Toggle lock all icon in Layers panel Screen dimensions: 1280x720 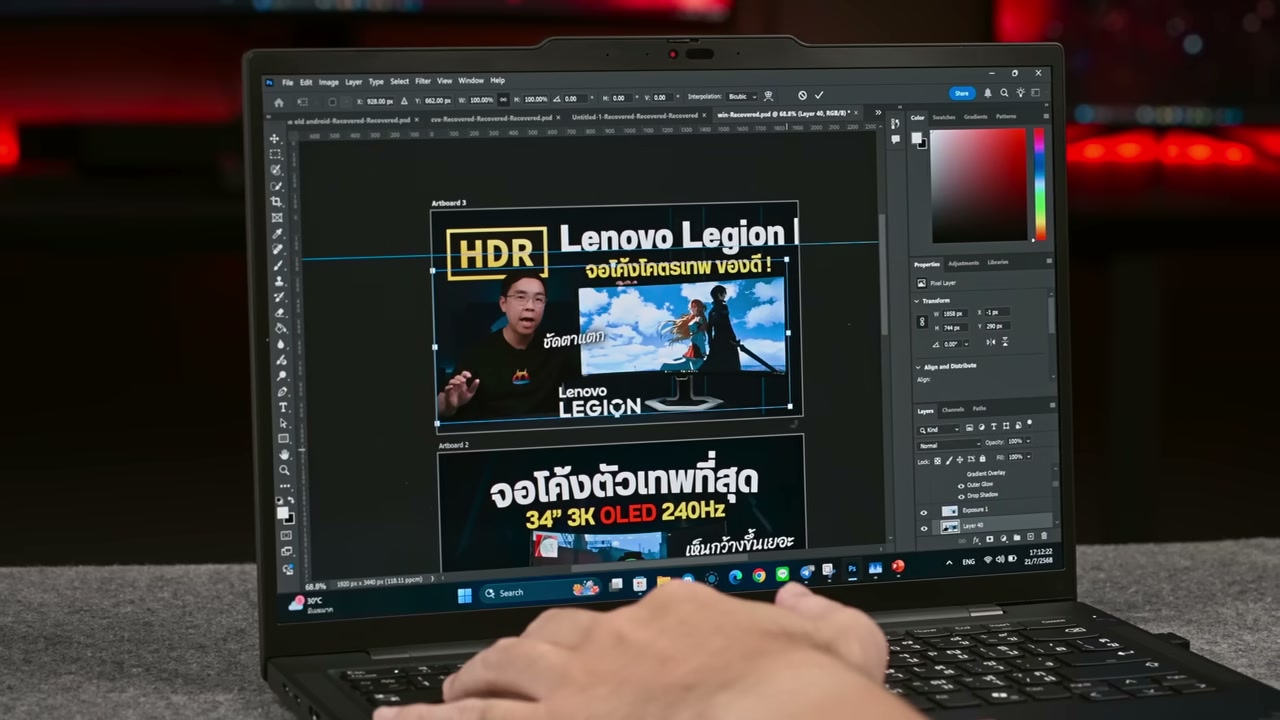coord(984,460)
